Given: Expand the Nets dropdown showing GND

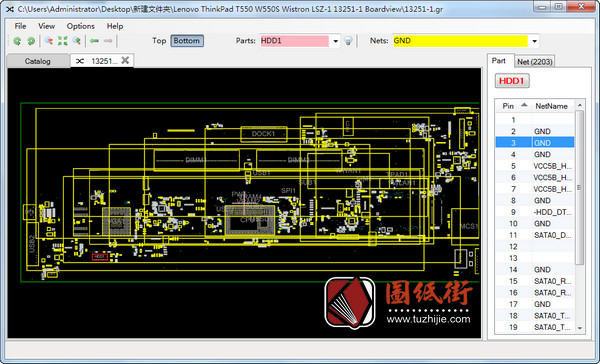Looking at the screenshot, I should point(534,41).
